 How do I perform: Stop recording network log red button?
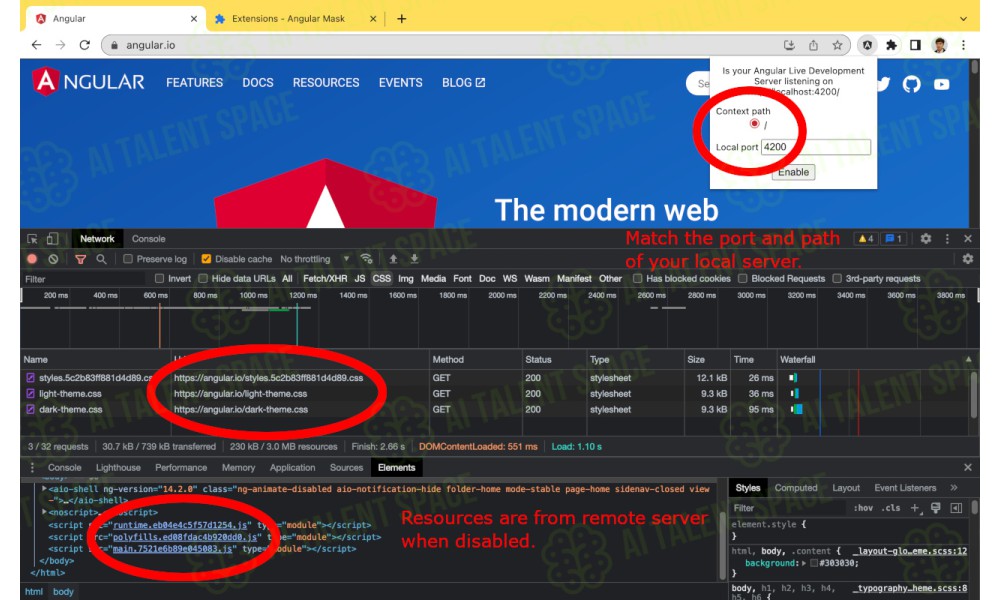coord(32,259)
